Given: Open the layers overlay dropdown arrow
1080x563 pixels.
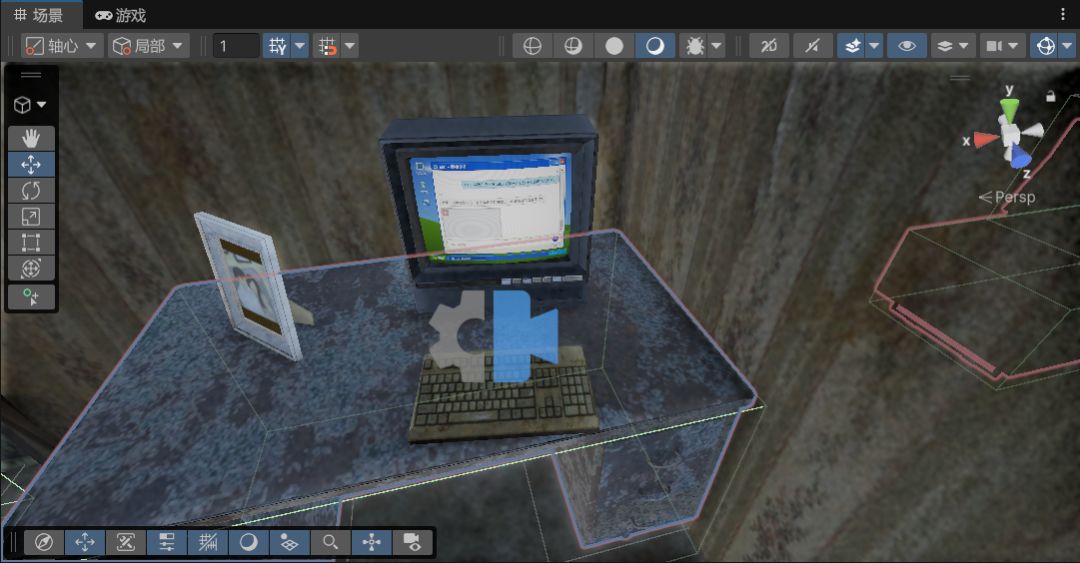Looking at the screenshot, I should click(x=964, y=46).
